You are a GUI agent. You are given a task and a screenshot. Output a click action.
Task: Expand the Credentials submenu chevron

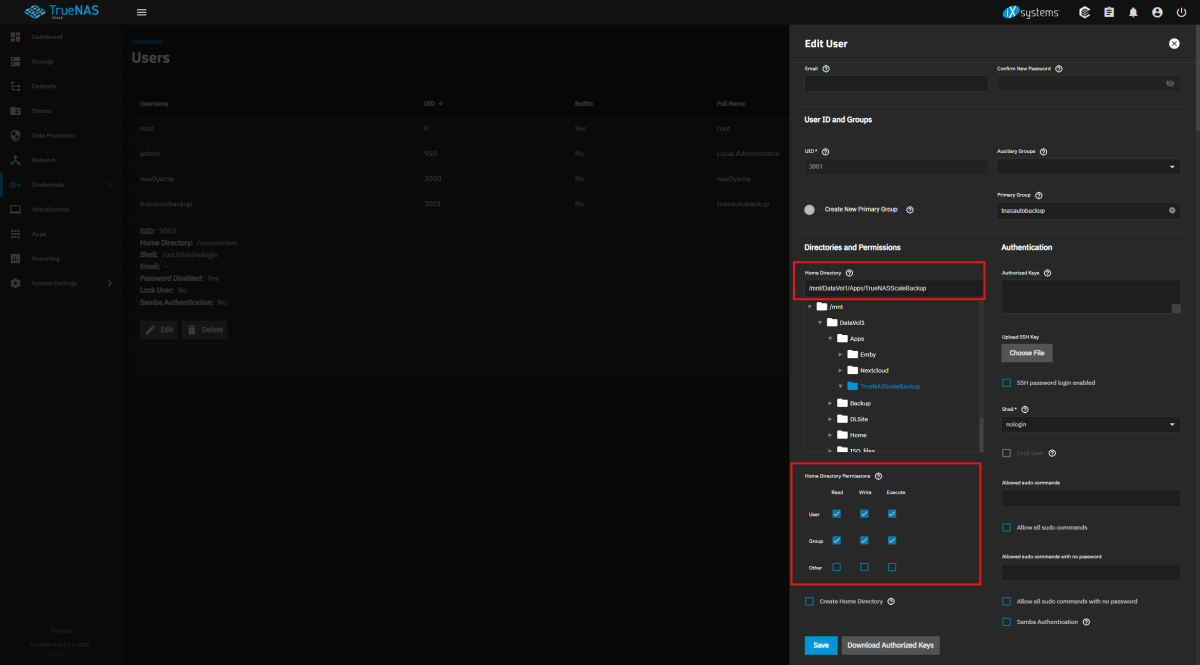pos(110,185)
